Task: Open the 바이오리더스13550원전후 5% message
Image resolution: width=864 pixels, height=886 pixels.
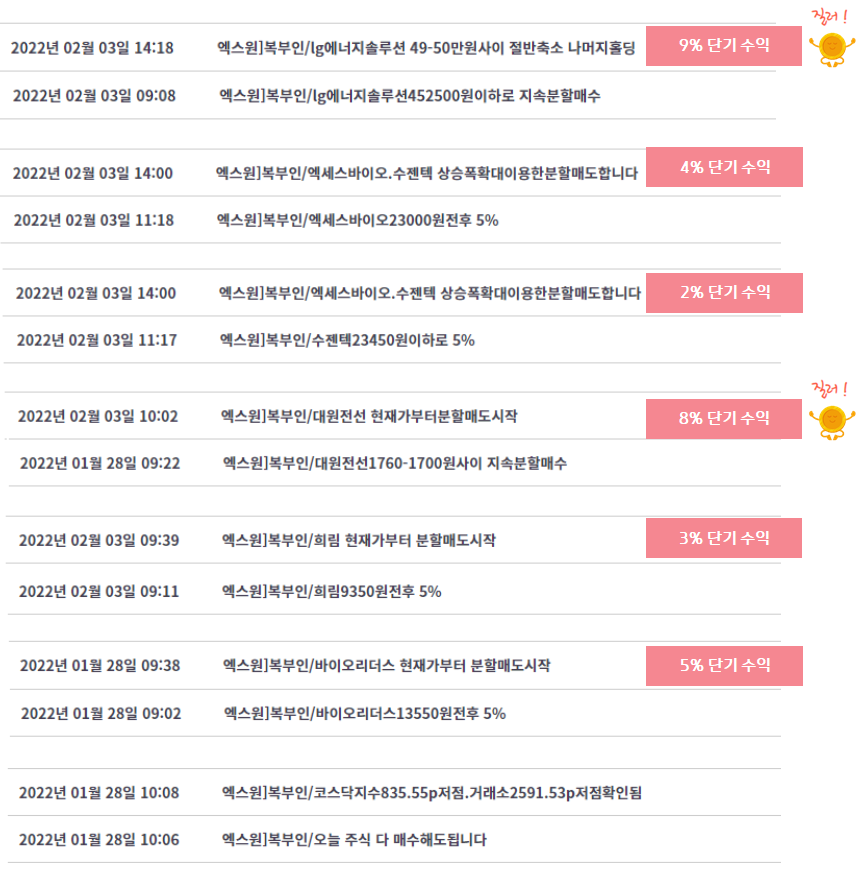Action: pos(364,714)
